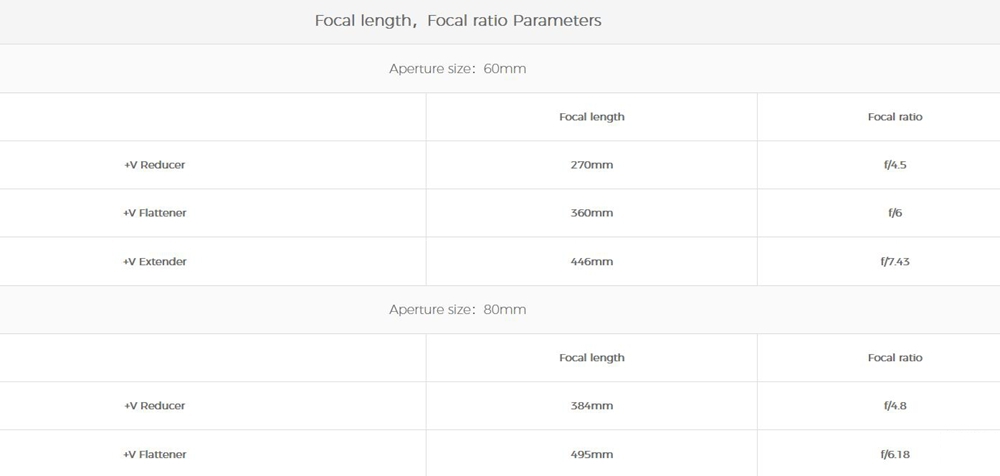Click the 495mm focal length cell
Viewport: 1000px width, 476px height.
click(591, 455)
